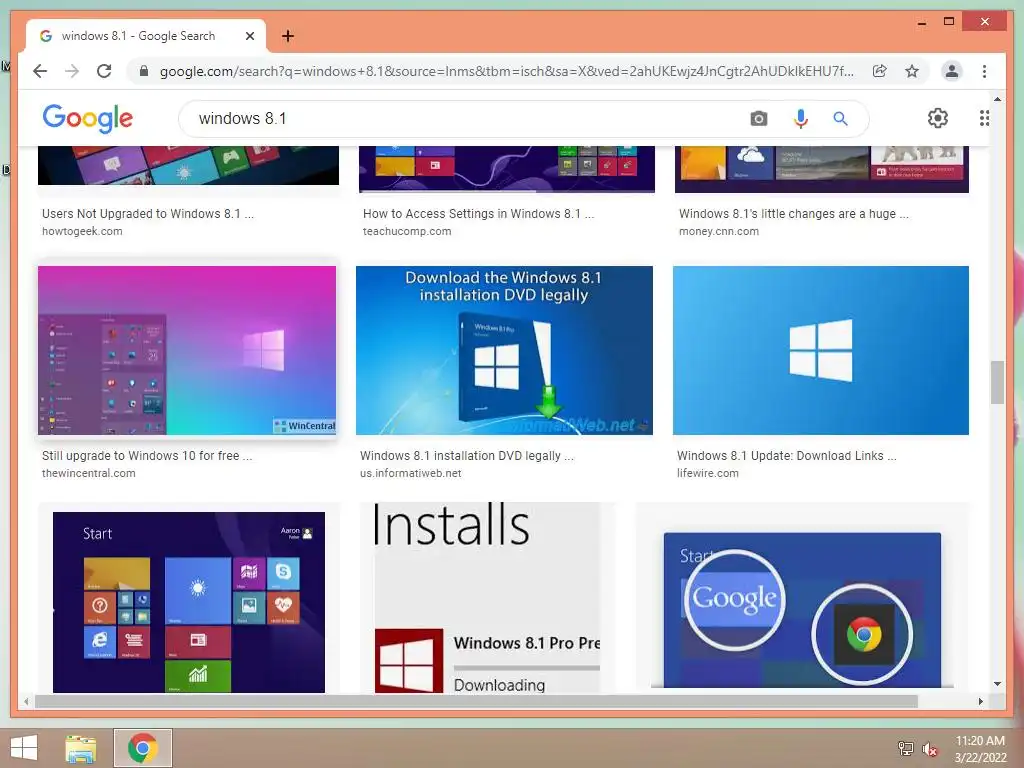Image resolution: width=1024 pixels, height=768 pixels.
Task: Open the taskbar clock and date
Action: coord(980,749)
